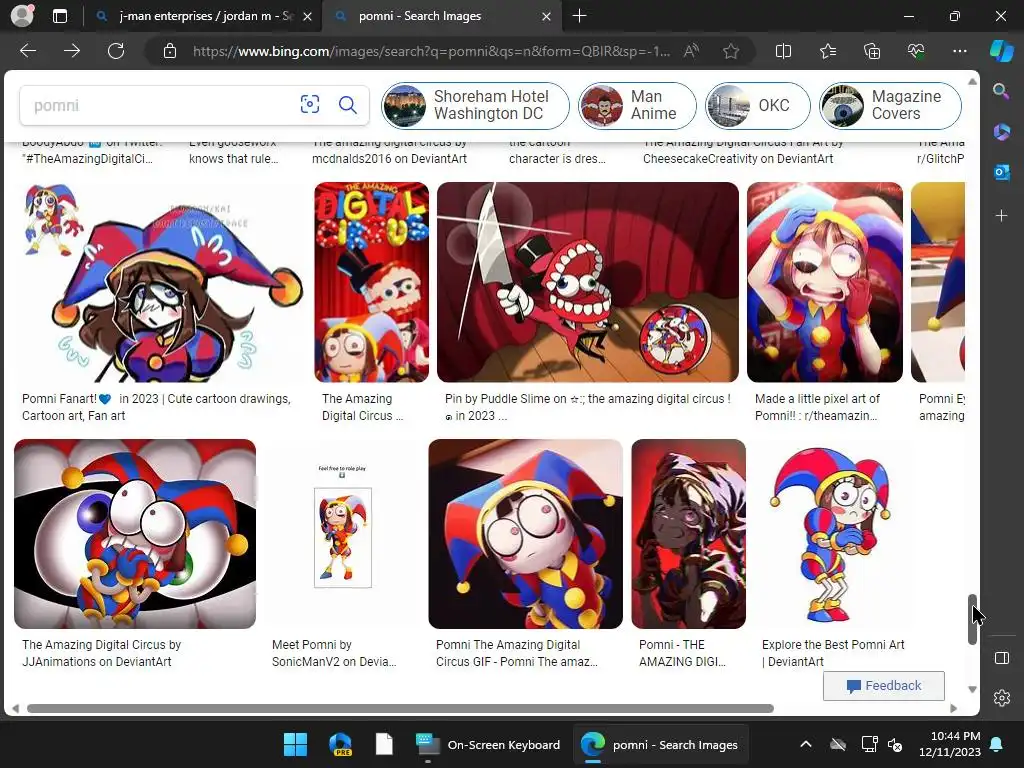Select the OKC suggestion chip

coord(758,105)
